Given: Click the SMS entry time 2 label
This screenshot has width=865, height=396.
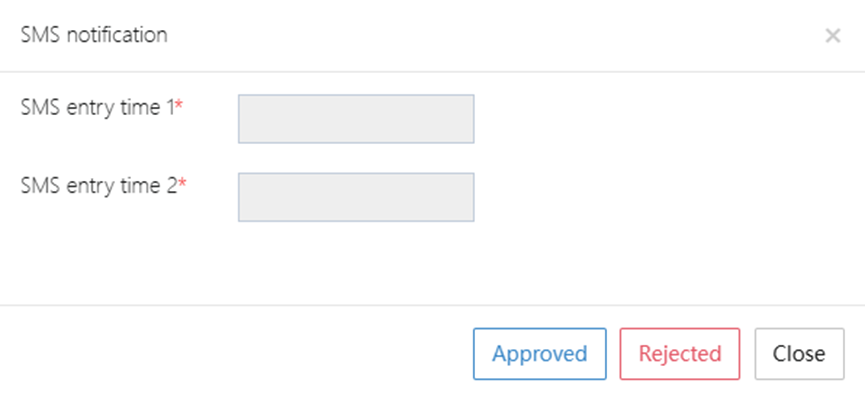Looking at the screenshot, I should [x=99, y=186].
